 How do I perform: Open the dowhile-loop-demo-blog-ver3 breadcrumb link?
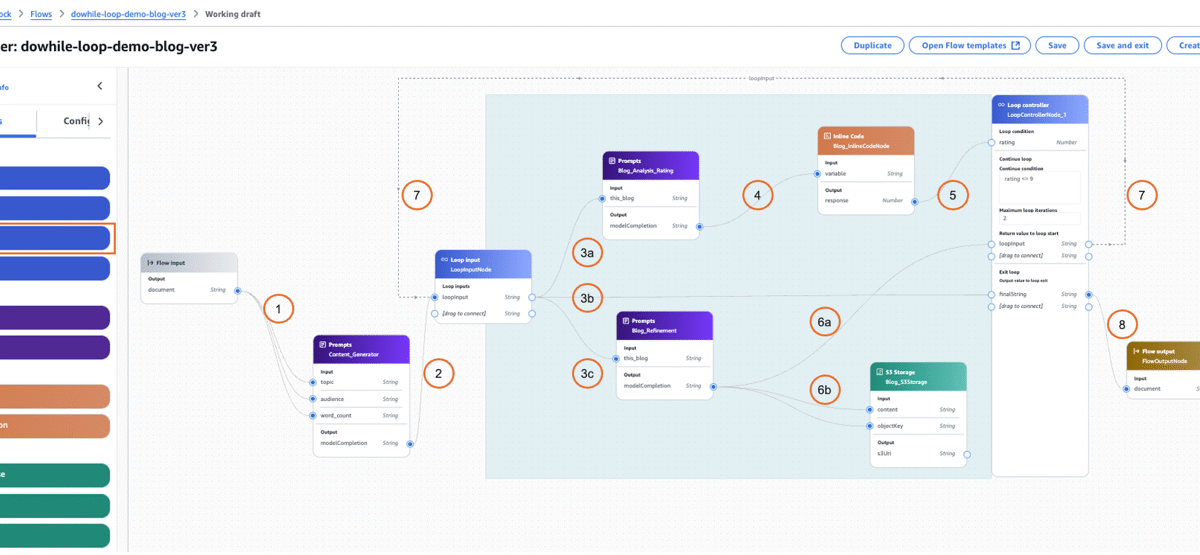coord(128,15)
